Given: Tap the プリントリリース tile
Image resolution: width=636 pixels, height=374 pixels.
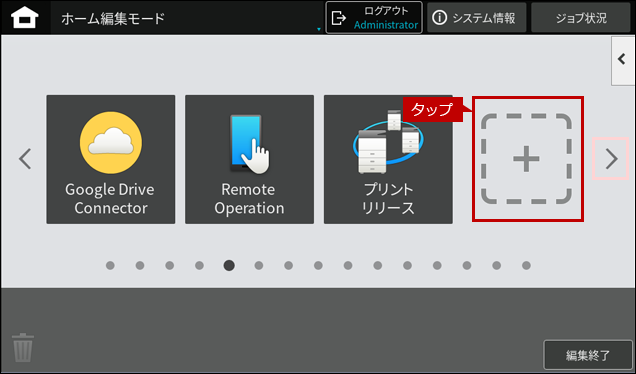Looking at the screenshot, I should (388, 159).
